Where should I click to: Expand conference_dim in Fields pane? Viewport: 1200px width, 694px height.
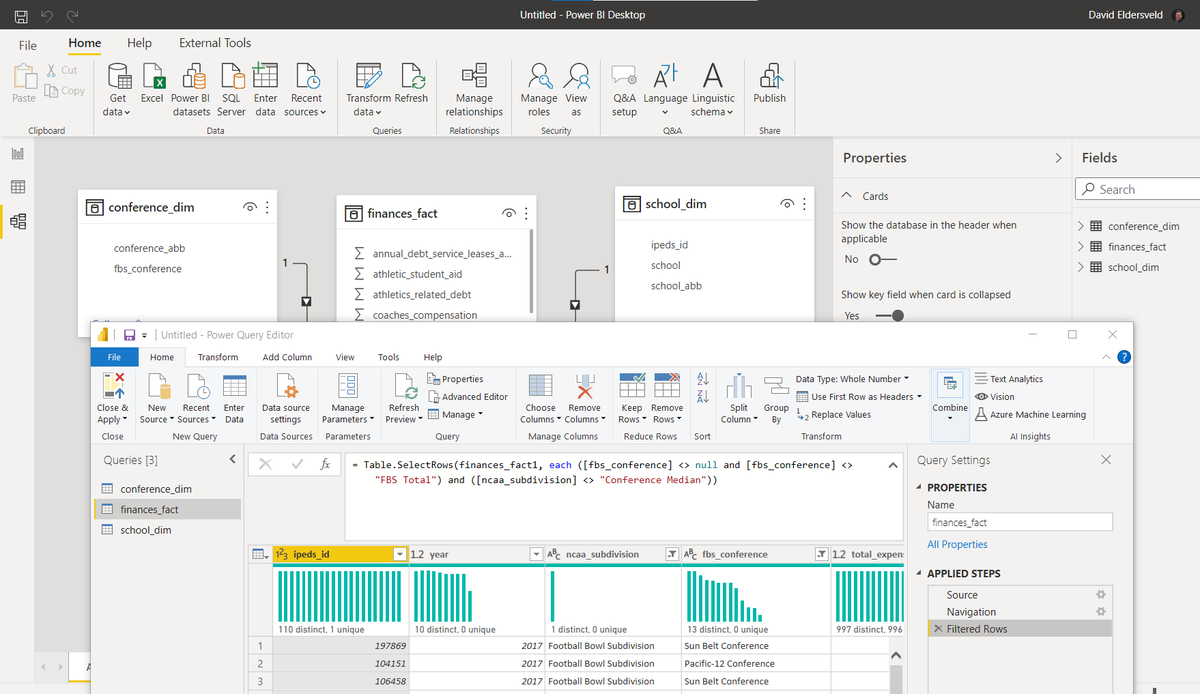tap(1081, 226)
